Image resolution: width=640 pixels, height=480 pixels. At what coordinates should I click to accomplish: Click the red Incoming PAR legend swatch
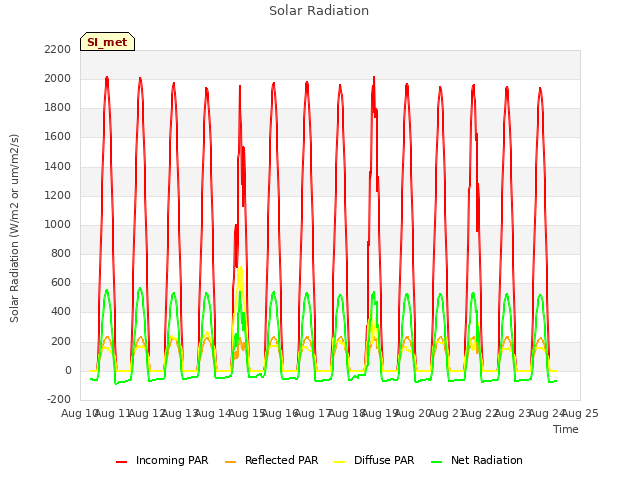[x=122, y=462]
